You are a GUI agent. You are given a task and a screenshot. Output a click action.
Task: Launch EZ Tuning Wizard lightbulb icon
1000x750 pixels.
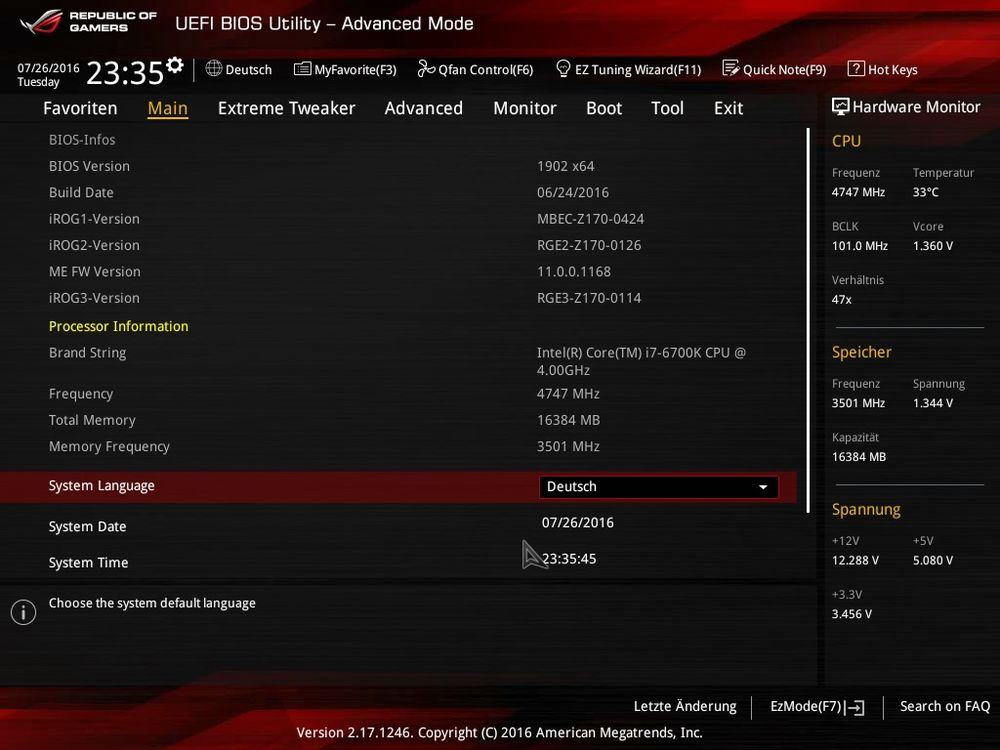pos(563,68)
